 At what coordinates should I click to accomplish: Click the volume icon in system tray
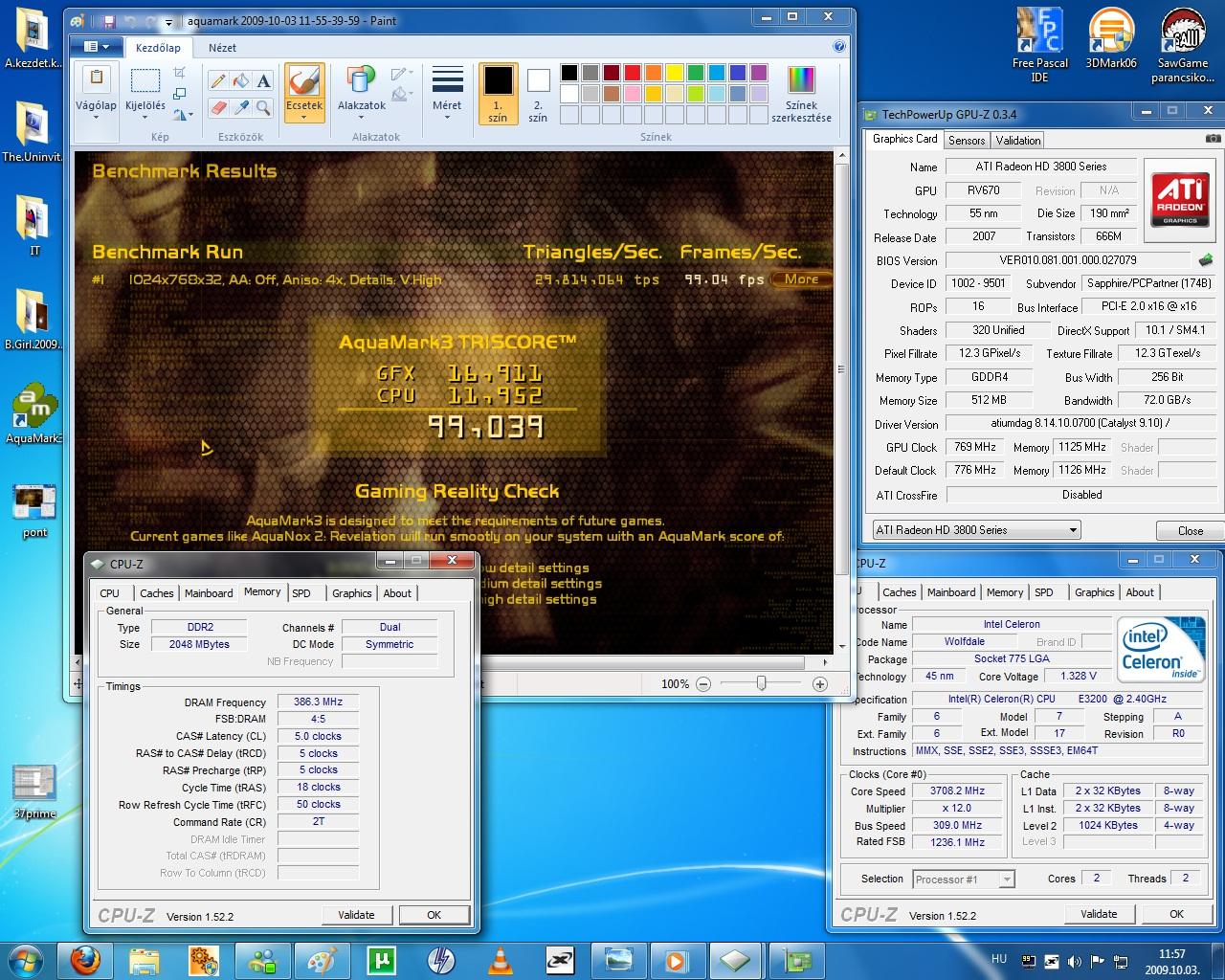[x=1074, y=961]
